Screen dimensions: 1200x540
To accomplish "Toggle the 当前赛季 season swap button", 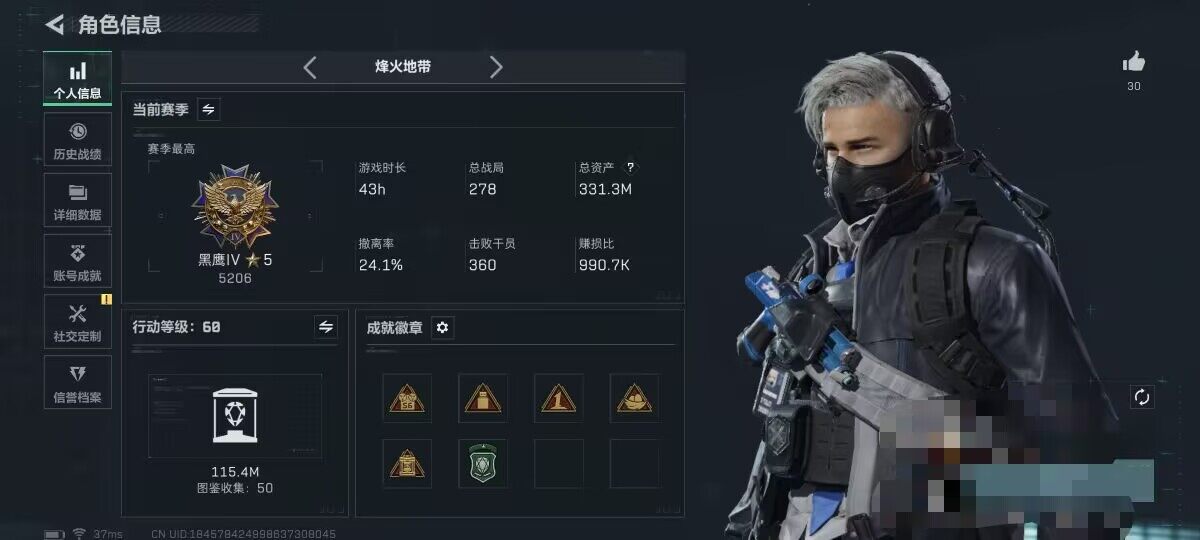I will pos(208,109).
